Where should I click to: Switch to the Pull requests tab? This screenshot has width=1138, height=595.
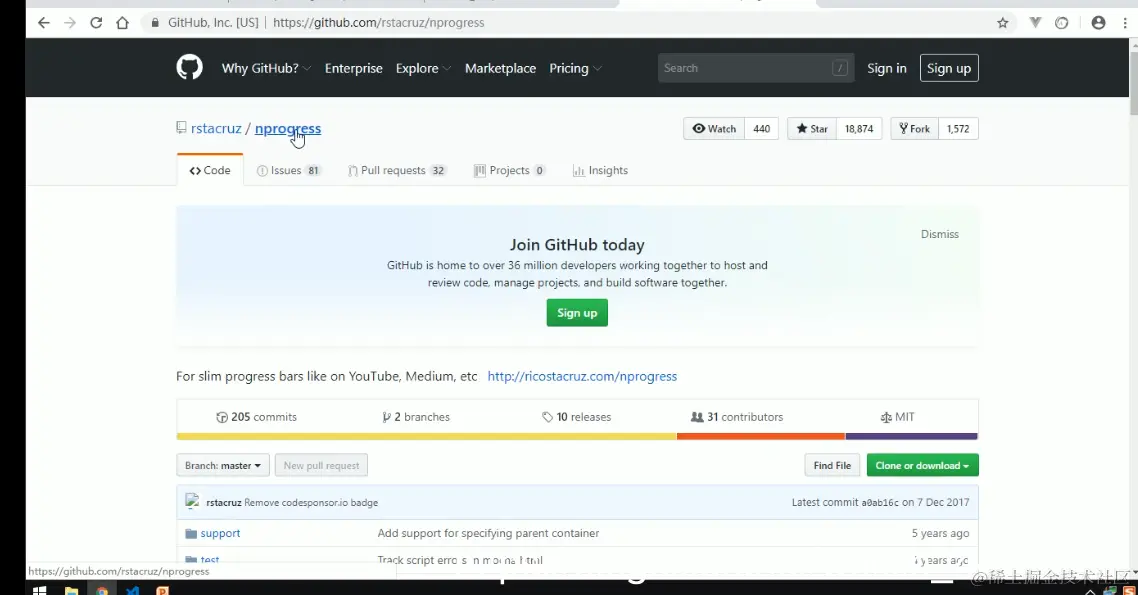(x=396, y=171)
